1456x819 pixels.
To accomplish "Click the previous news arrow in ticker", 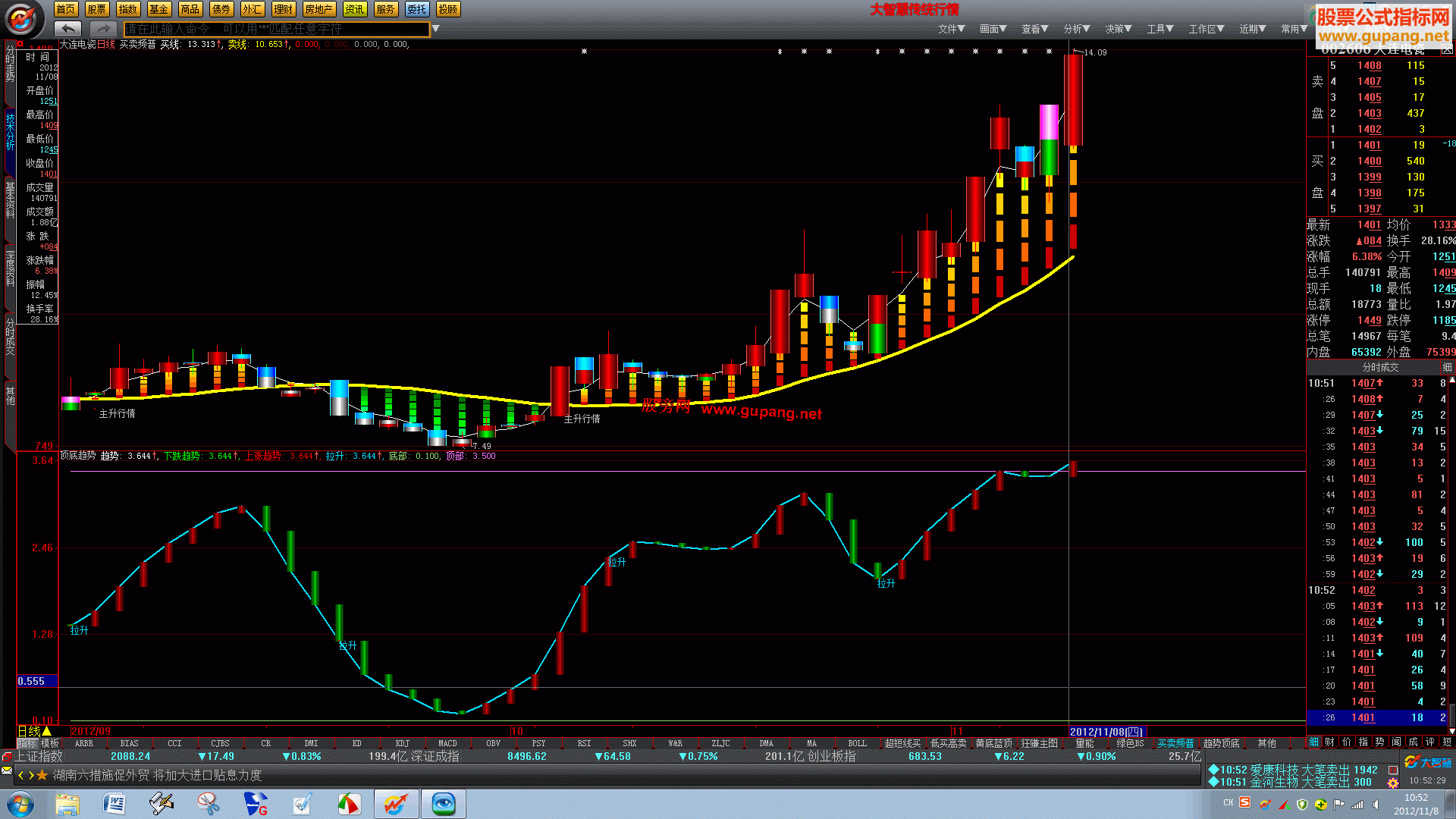I will pyautogui.click(x=21, y=775).
